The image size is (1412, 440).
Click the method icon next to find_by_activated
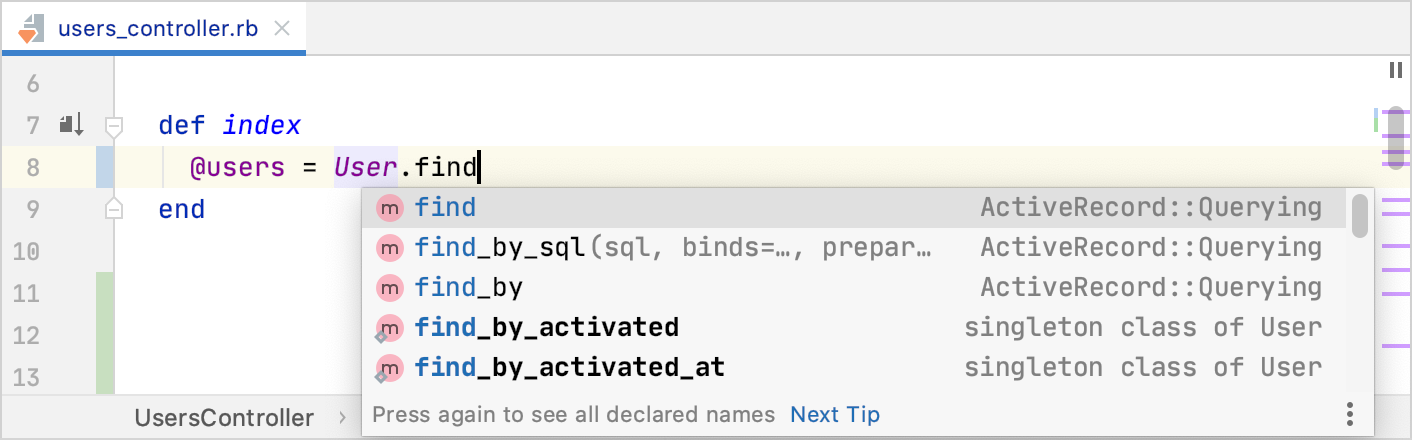tap(388, 328)
